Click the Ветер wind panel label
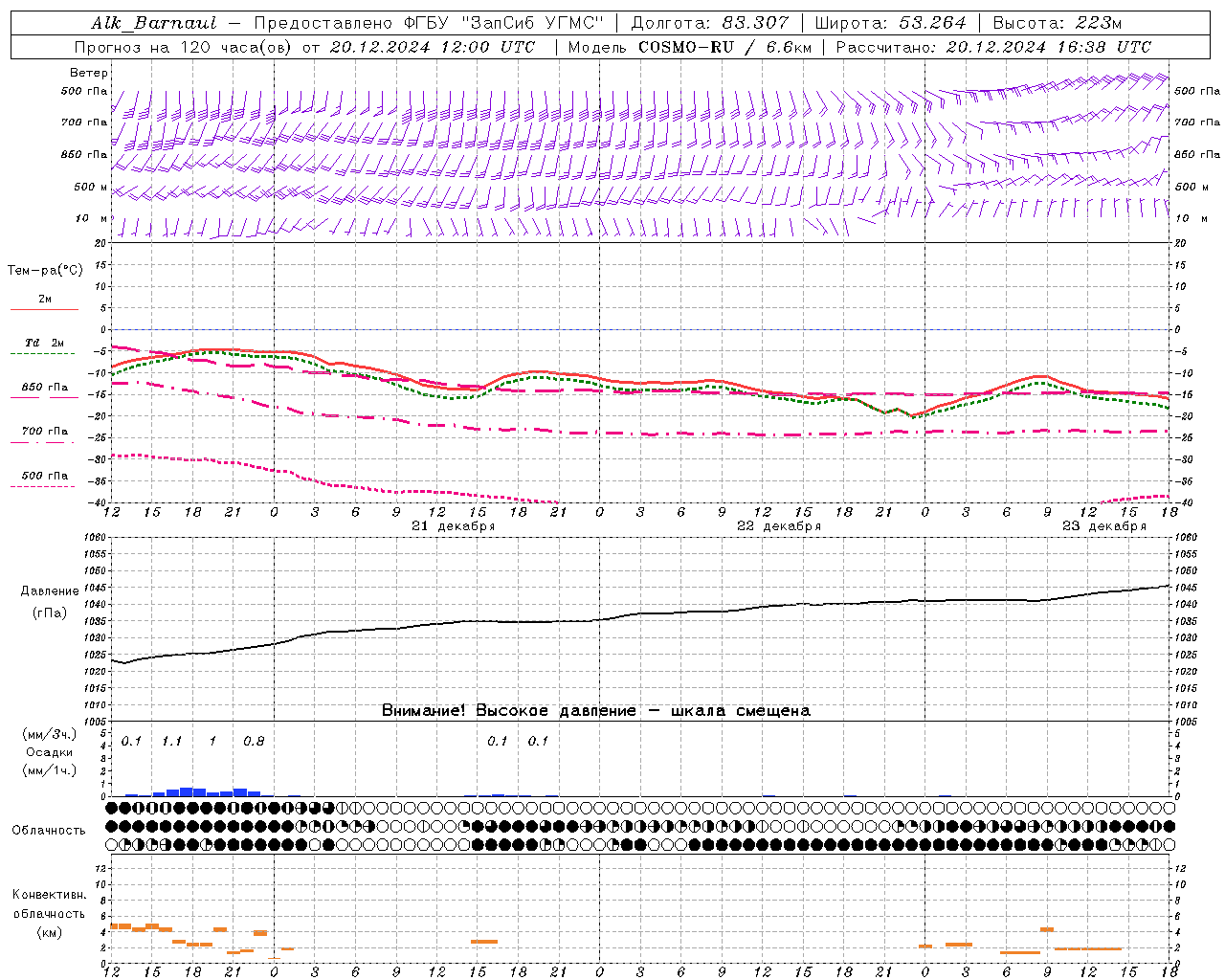The width and height of the screenshot is (1225, 980). click(x=89, y=73)
